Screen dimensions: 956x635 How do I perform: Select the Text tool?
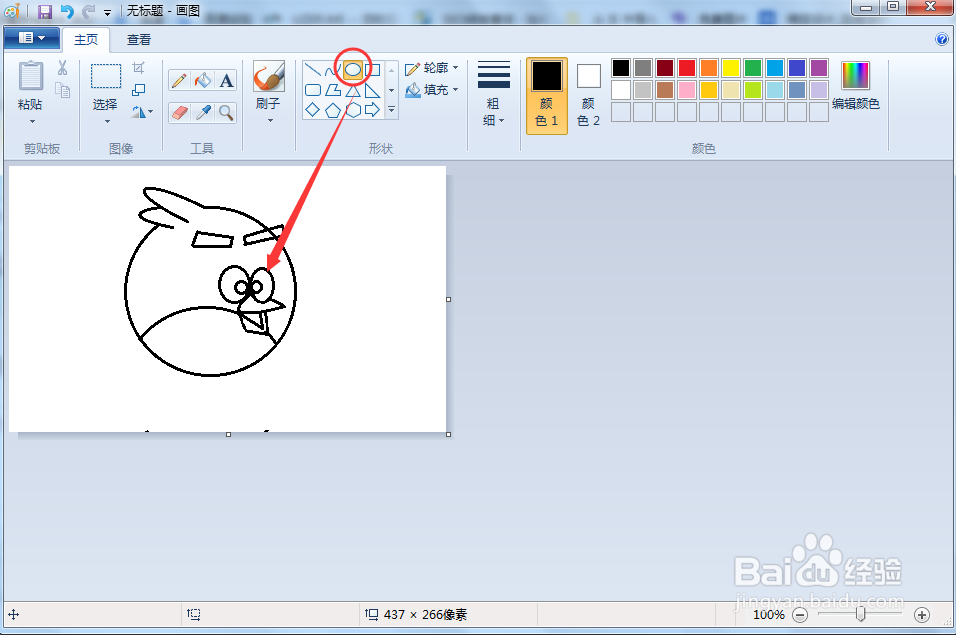tap(226, 80)
